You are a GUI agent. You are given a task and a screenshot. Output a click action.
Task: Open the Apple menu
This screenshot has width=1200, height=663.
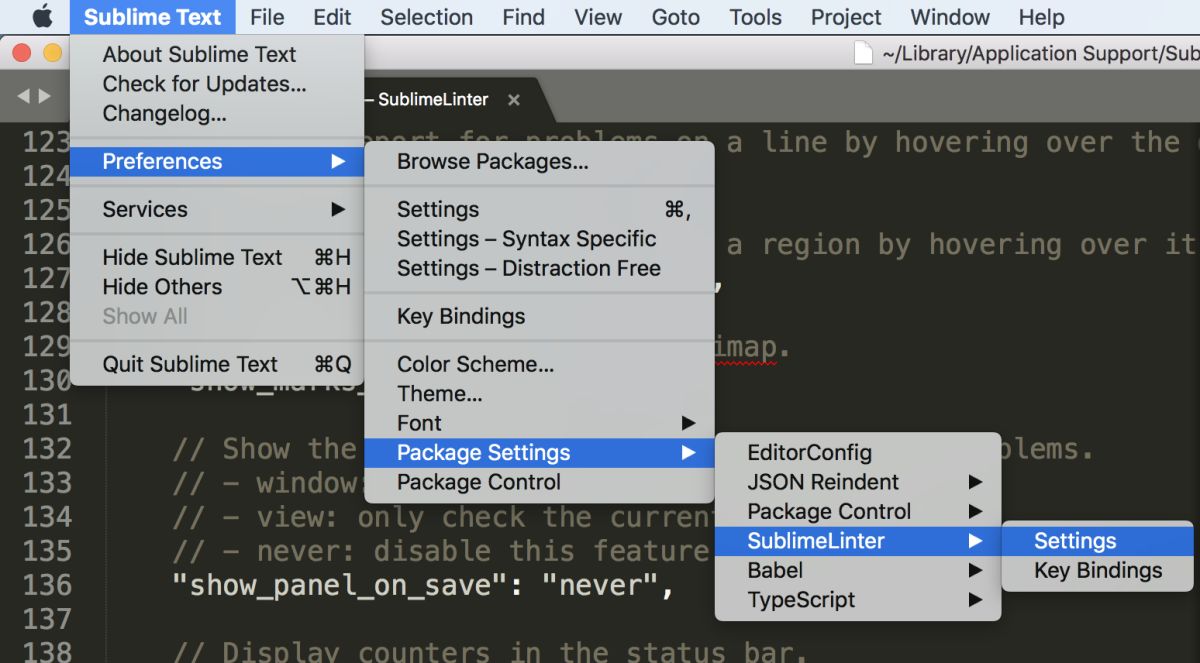click(42, 17)
